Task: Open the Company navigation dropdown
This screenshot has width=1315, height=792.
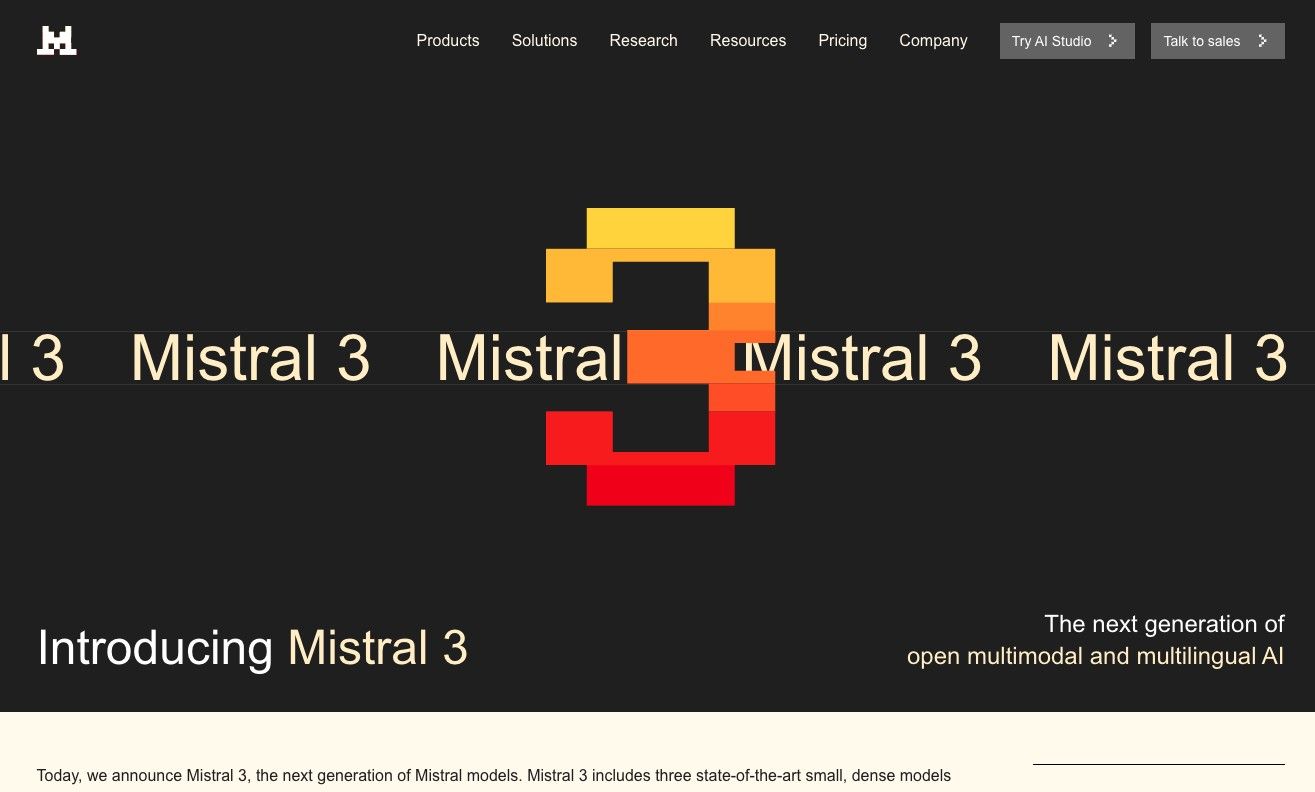Action: coord(933,41)
